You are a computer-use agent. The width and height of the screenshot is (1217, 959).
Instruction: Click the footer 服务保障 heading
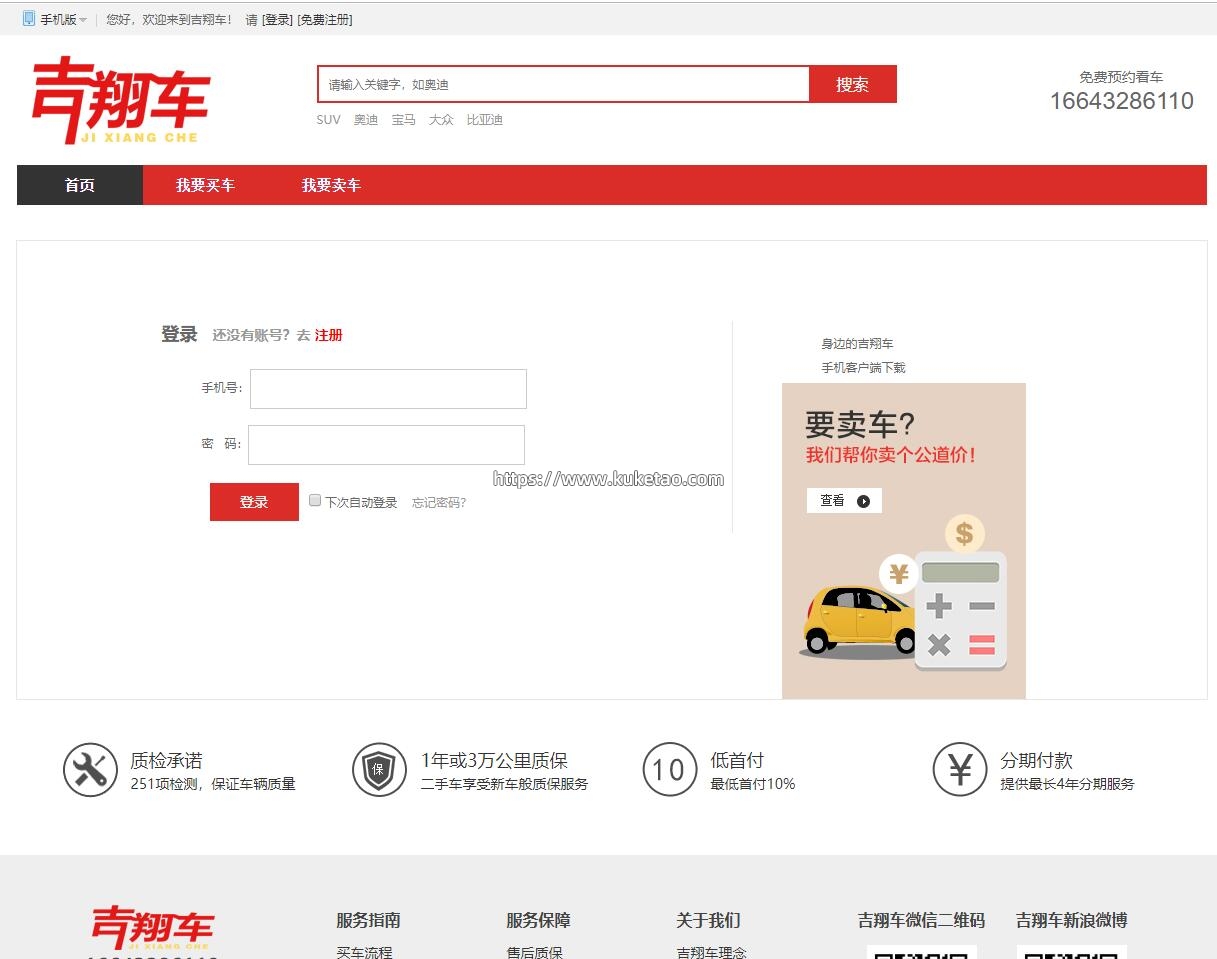click(538, 920)
